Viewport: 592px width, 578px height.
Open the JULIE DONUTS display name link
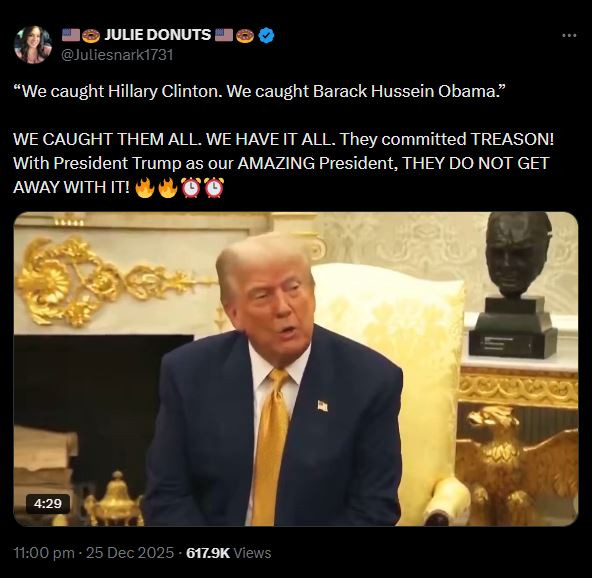pos(157,35)
